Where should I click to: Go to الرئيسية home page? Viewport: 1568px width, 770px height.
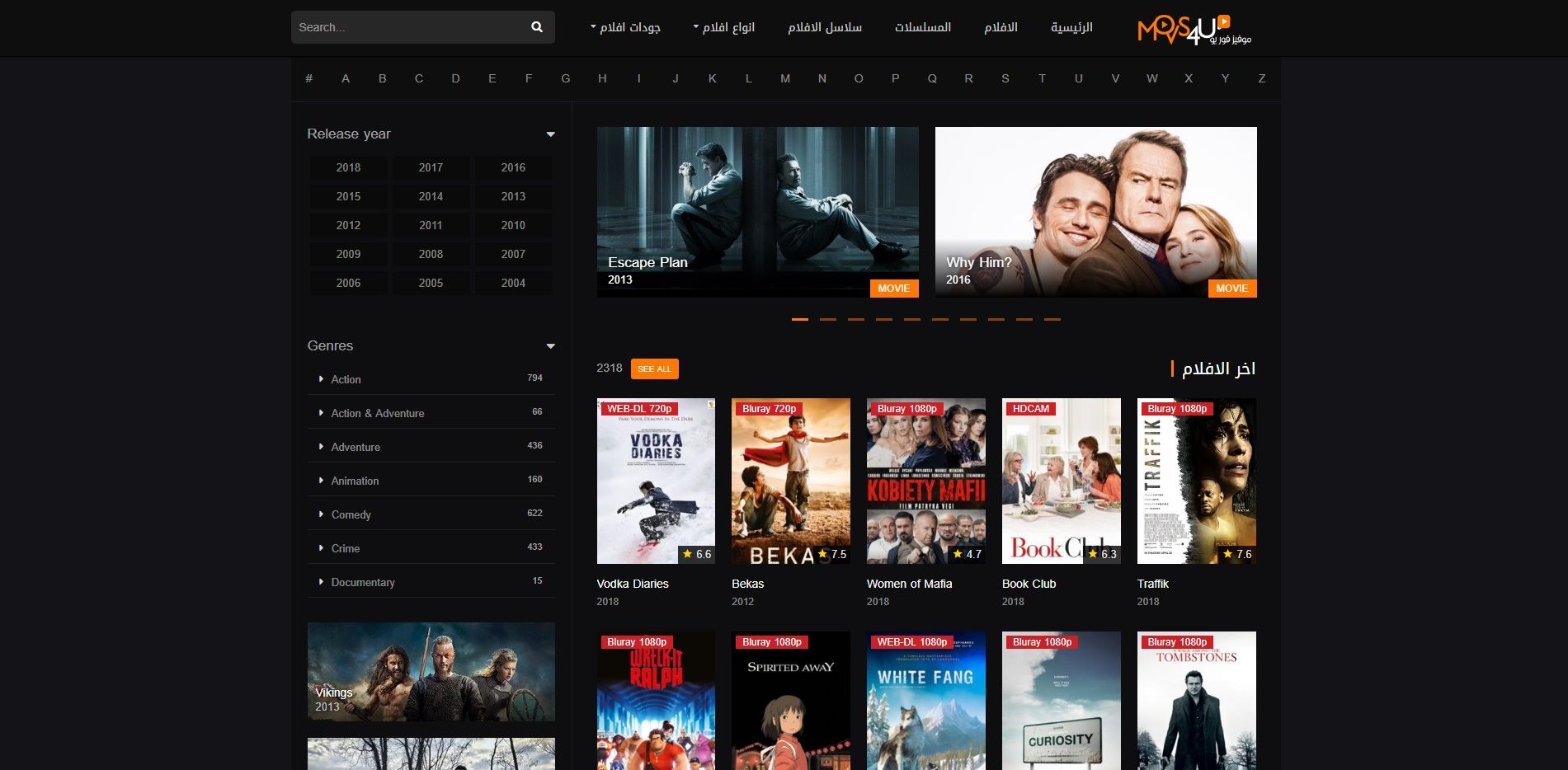(x=1071, y=27)
